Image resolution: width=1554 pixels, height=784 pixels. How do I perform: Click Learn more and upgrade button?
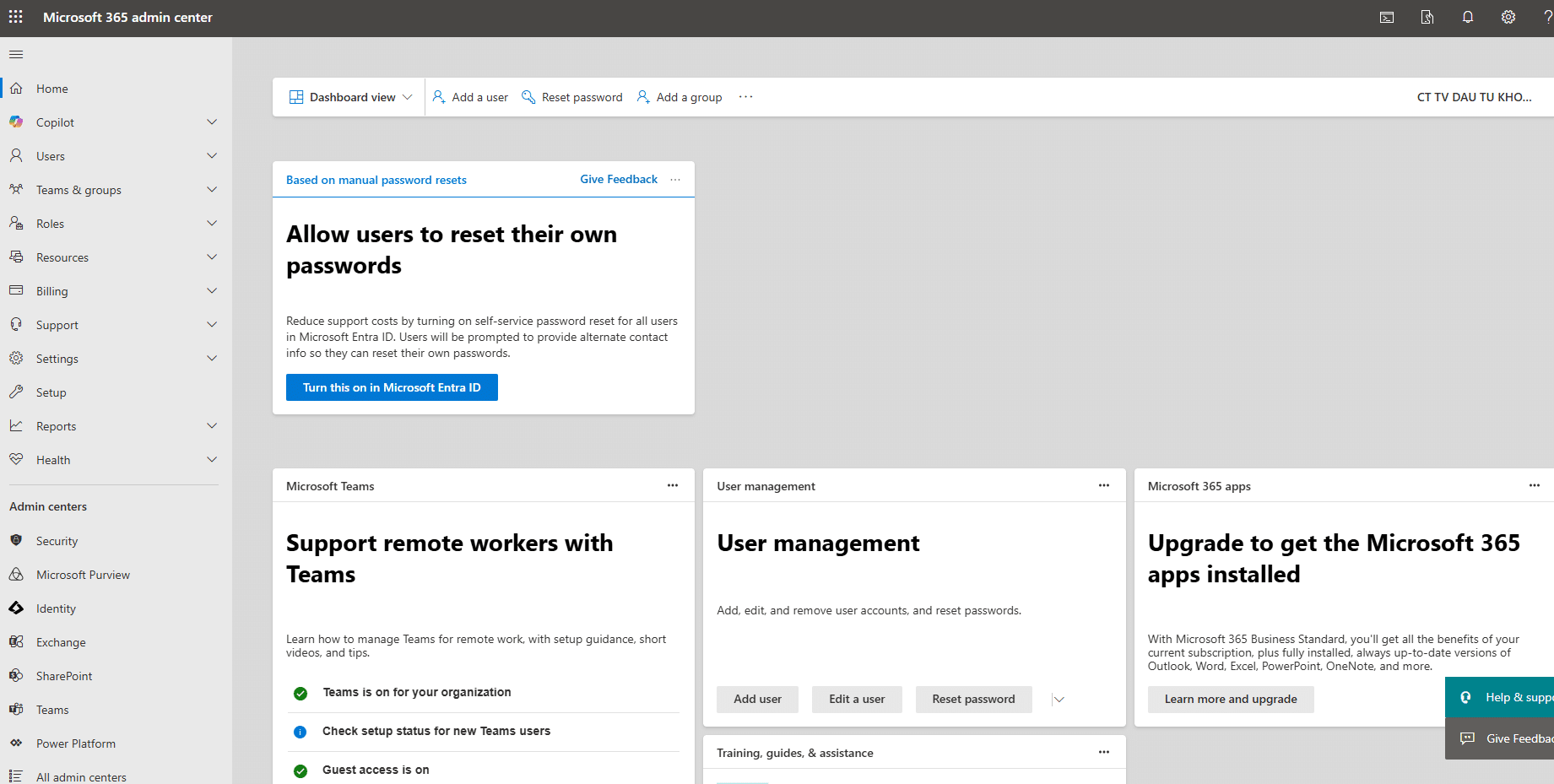point(1231,700)
